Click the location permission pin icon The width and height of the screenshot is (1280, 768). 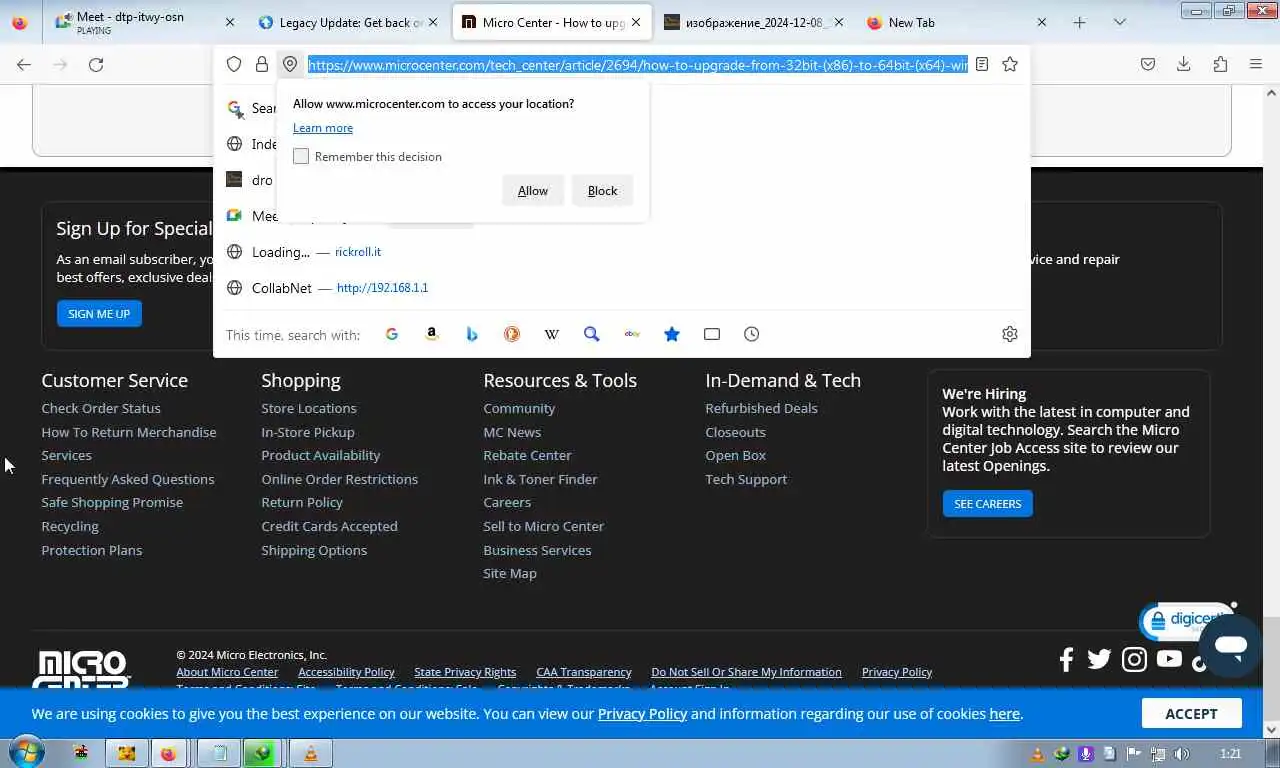click(290, 64)
